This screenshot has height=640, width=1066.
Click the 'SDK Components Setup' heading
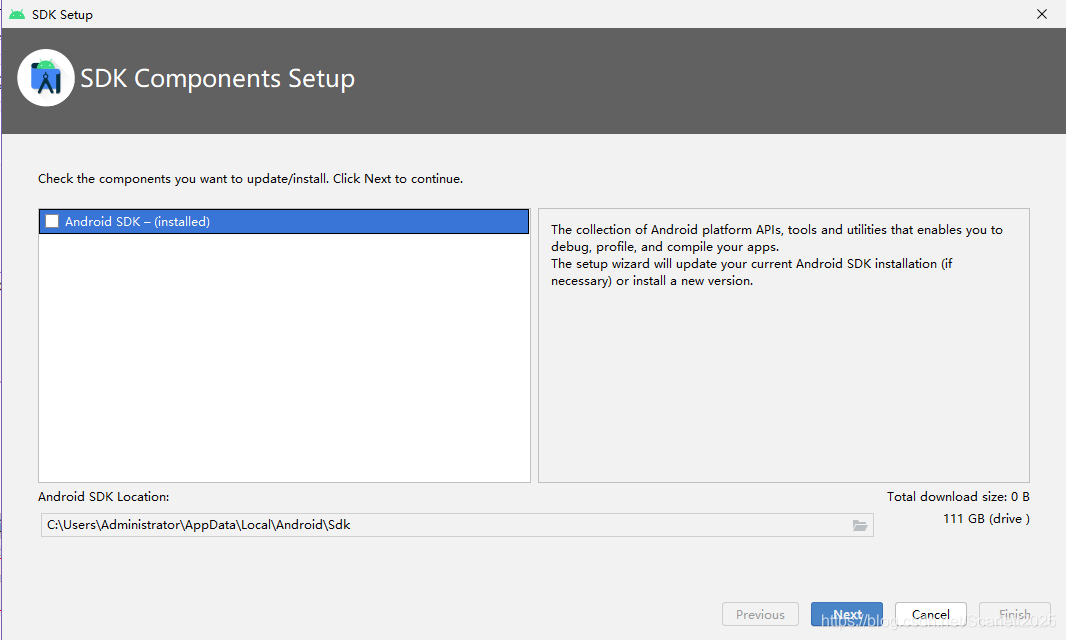pos(218,79)
